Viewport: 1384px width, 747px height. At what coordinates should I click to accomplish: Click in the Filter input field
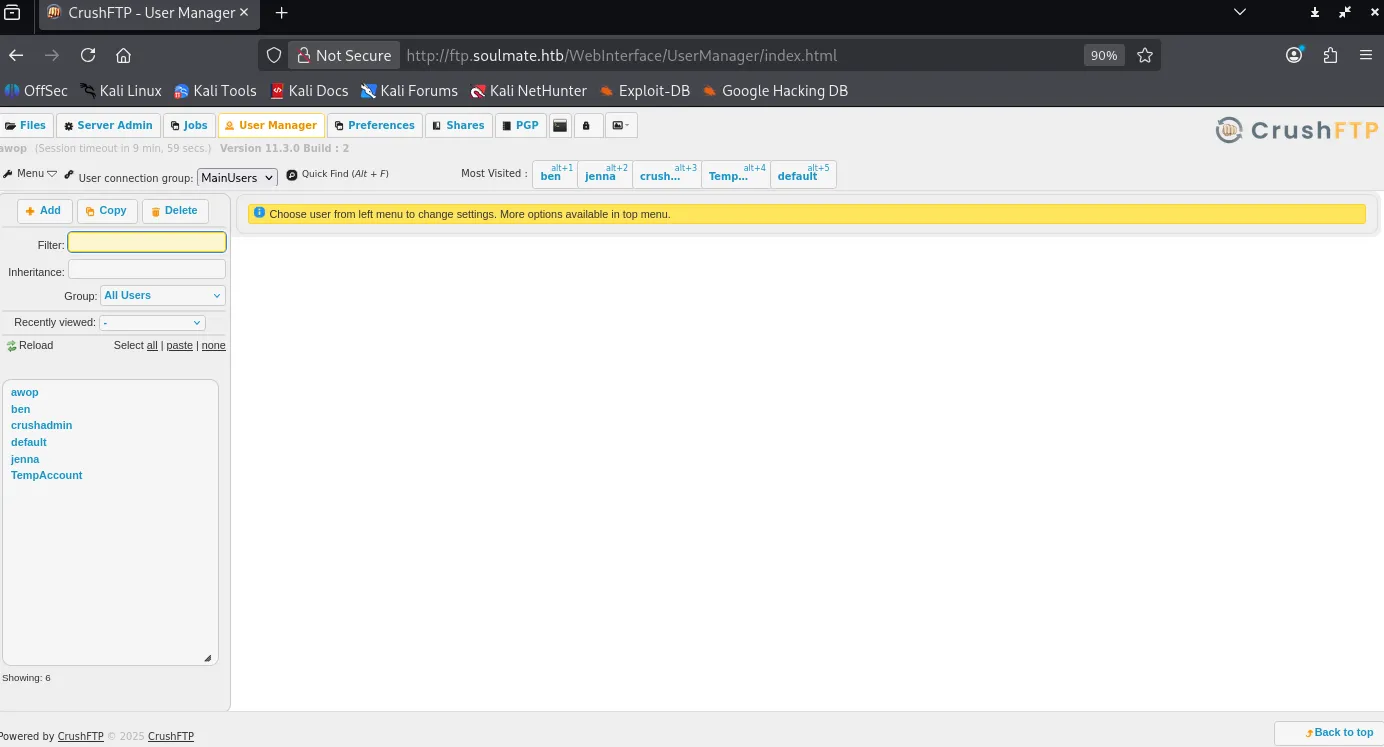[x=147, y=242]
